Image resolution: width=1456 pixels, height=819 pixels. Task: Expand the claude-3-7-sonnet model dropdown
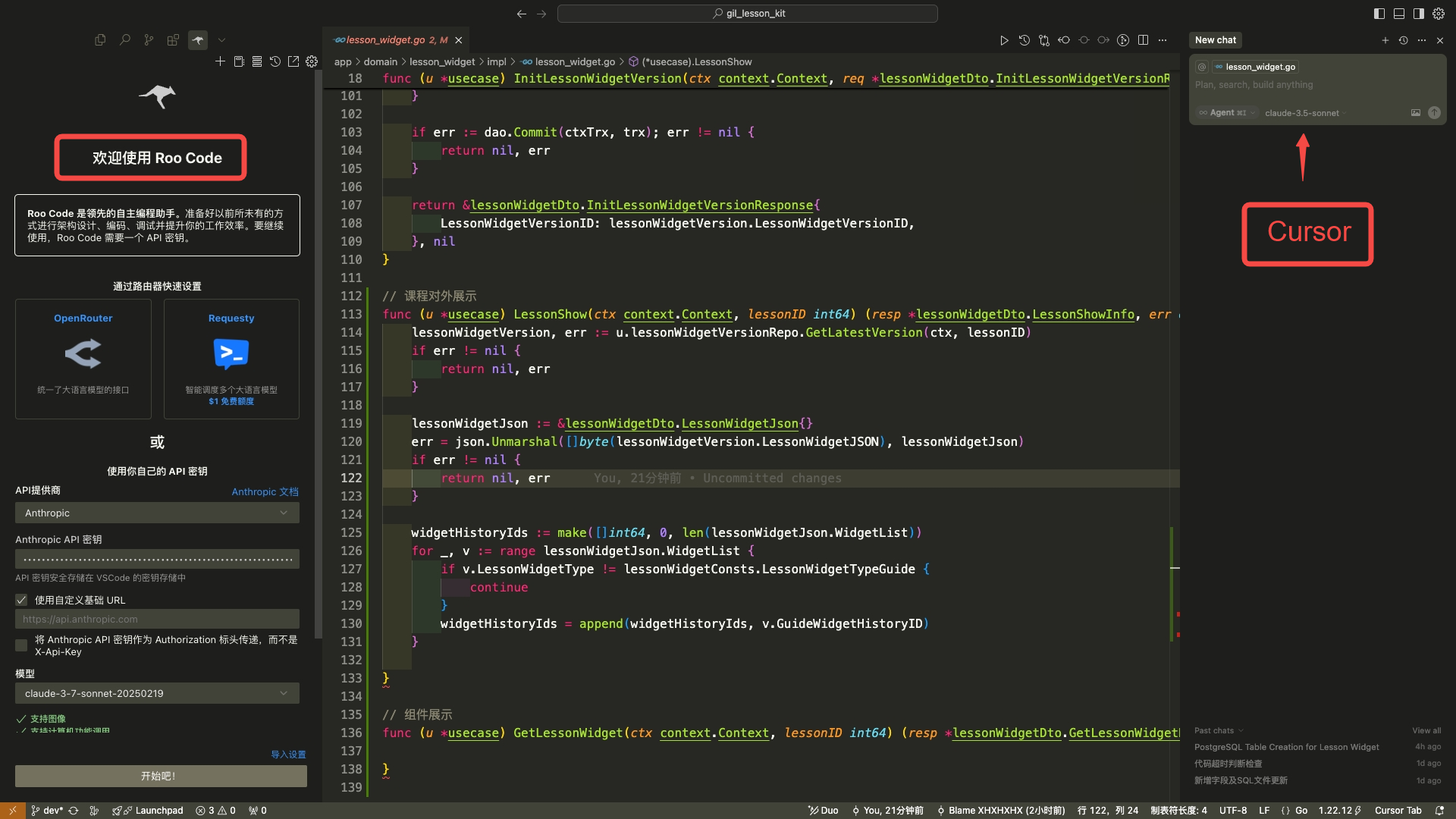[157, 693]
